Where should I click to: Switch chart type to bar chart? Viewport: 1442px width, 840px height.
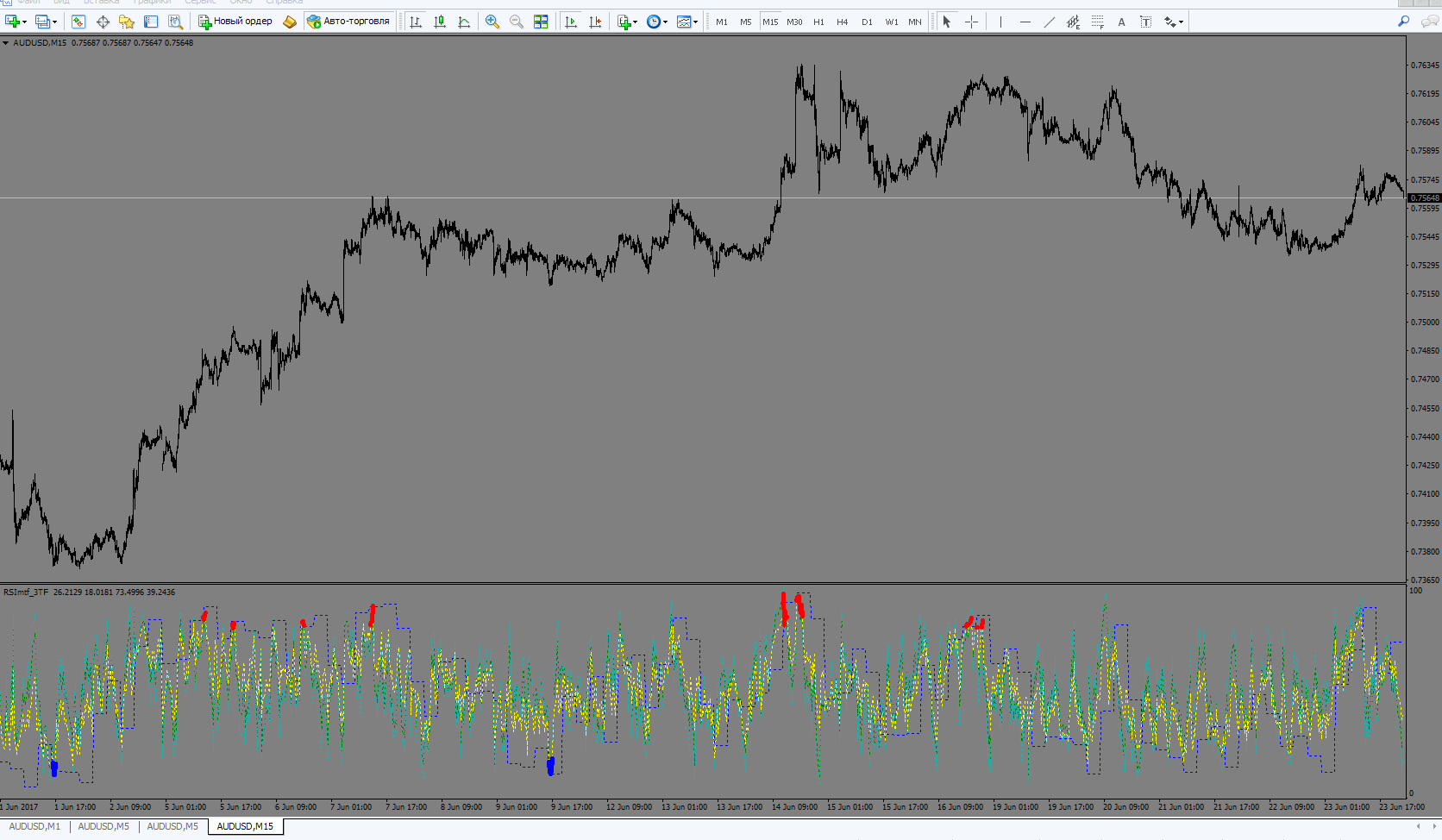click(x=416, y=22)
